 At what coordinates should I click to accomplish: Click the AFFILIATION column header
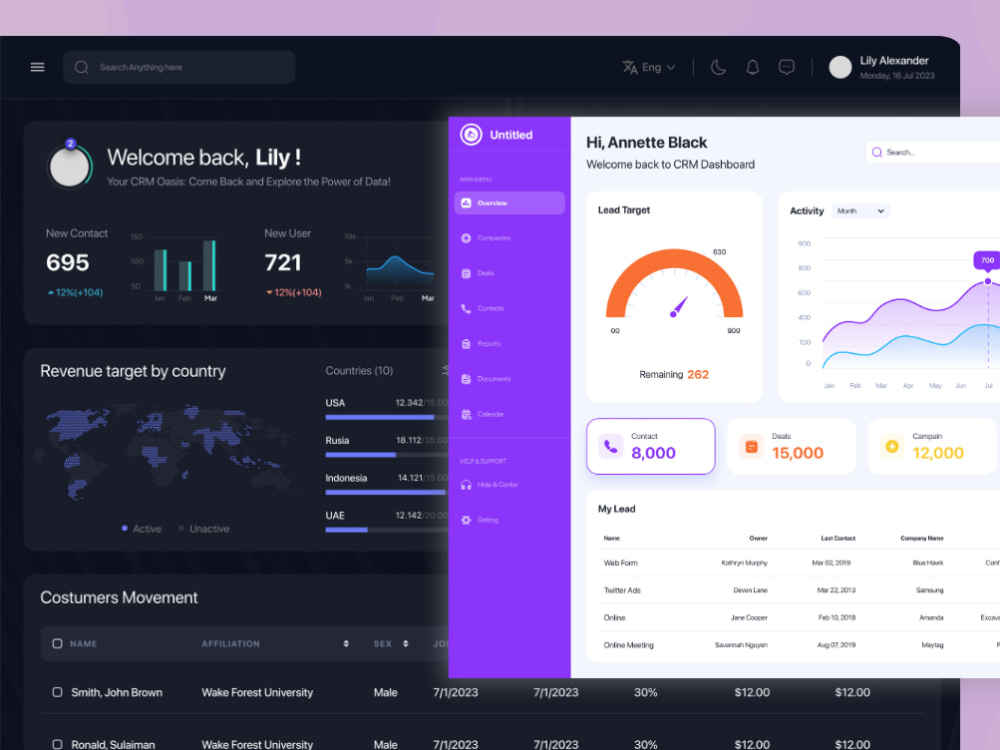click(x=230, y=643)
